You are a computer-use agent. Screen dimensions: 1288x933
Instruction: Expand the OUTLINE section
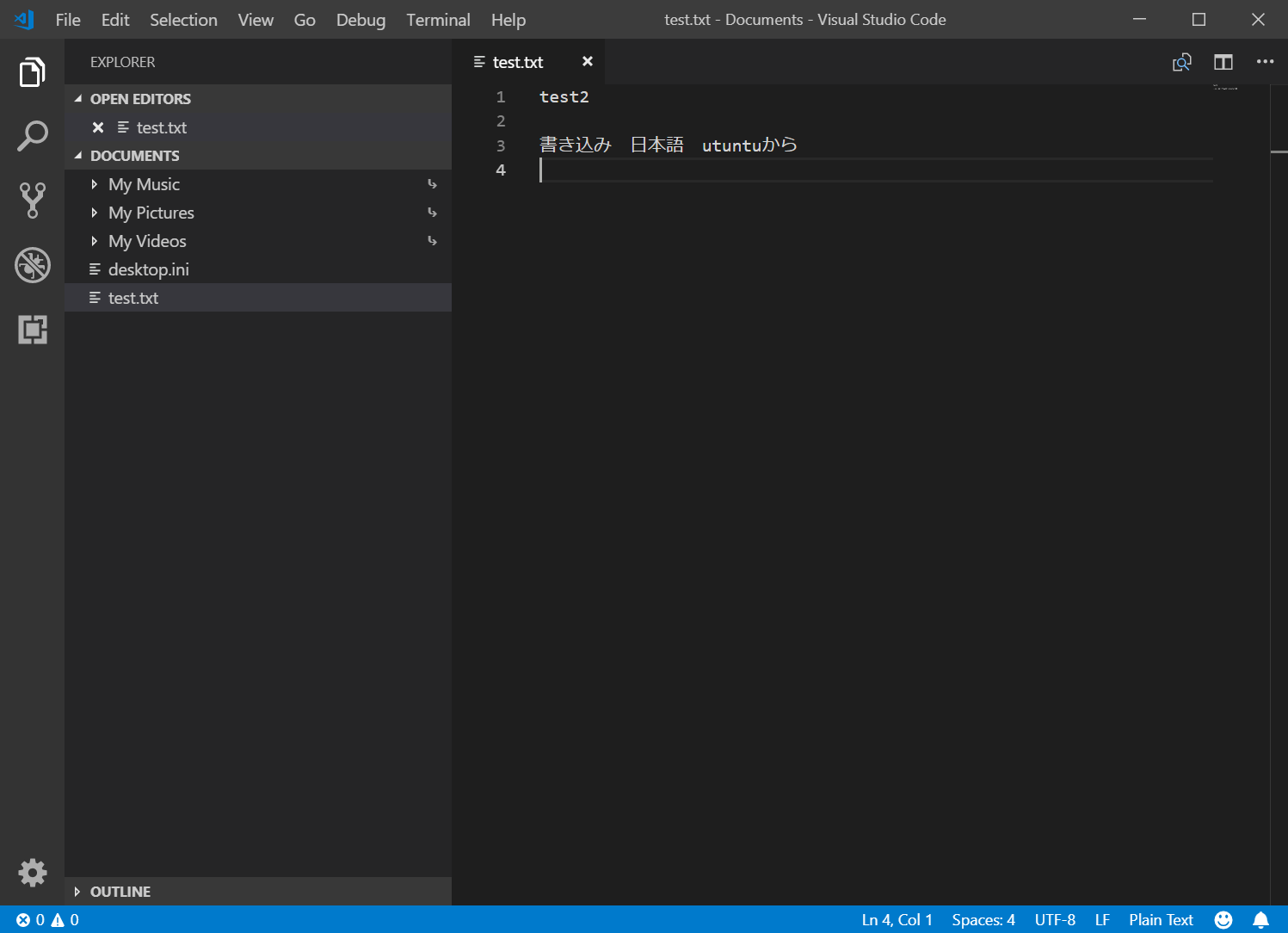120,892
